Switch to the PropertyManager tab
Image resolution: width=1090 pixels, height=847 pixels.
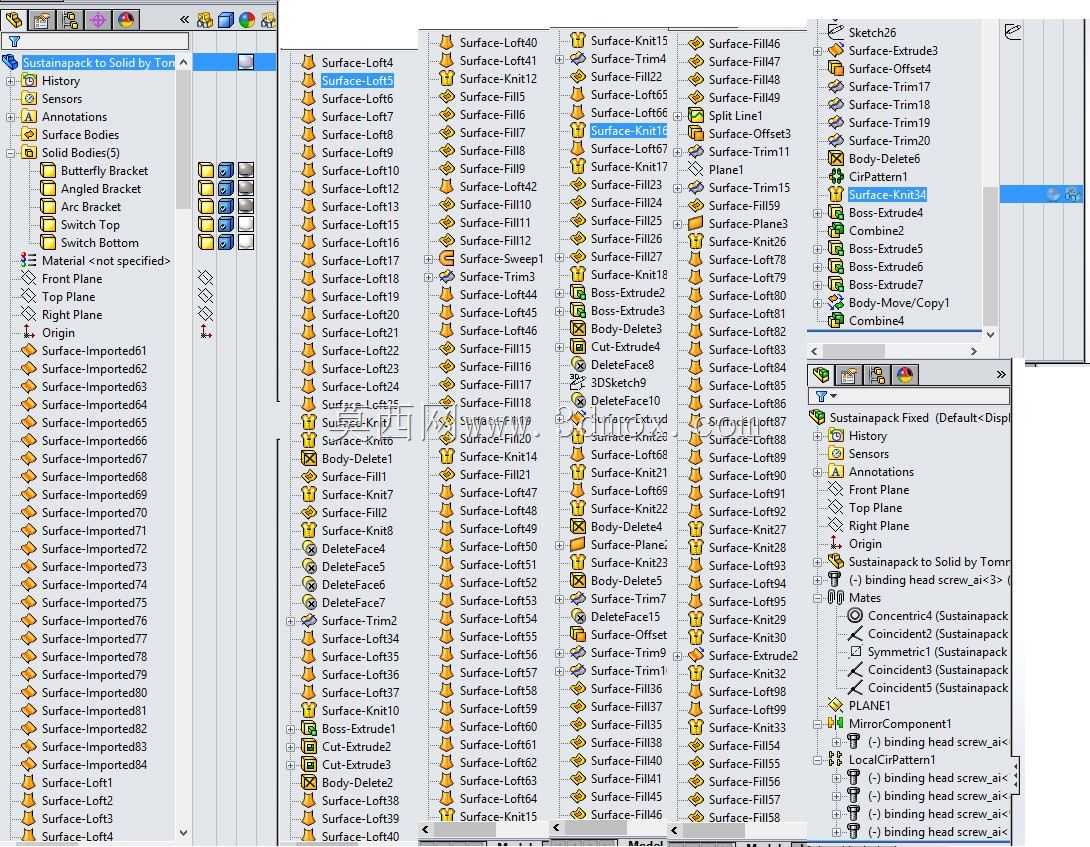point(41,19)
